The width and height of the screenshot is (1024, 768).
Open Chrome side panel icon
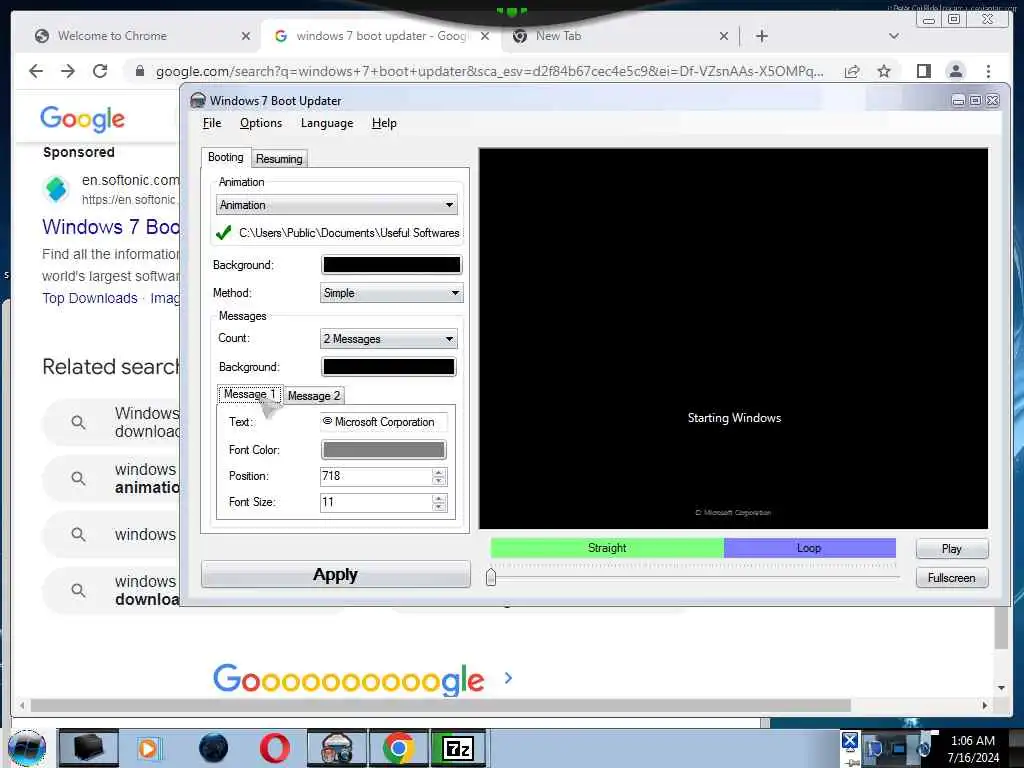click(923, 71)
